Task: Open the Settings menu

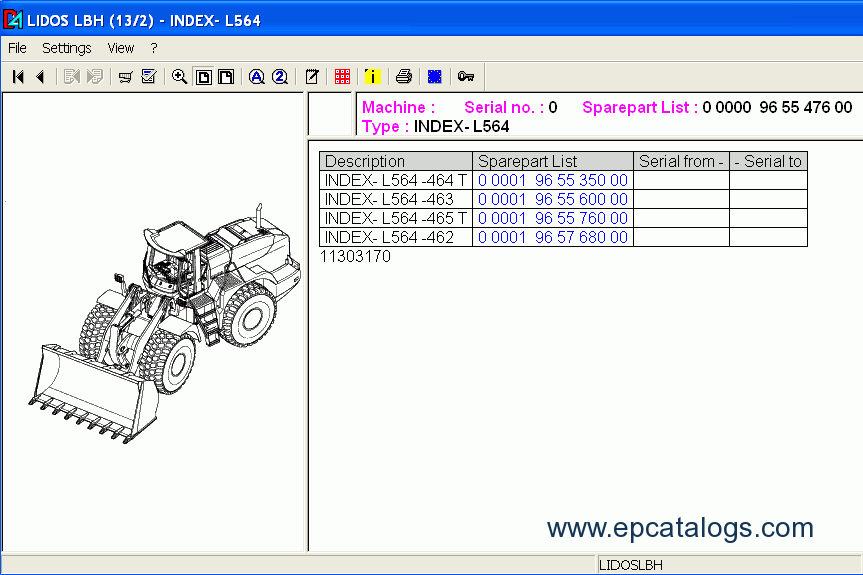Action: point(67,48)
